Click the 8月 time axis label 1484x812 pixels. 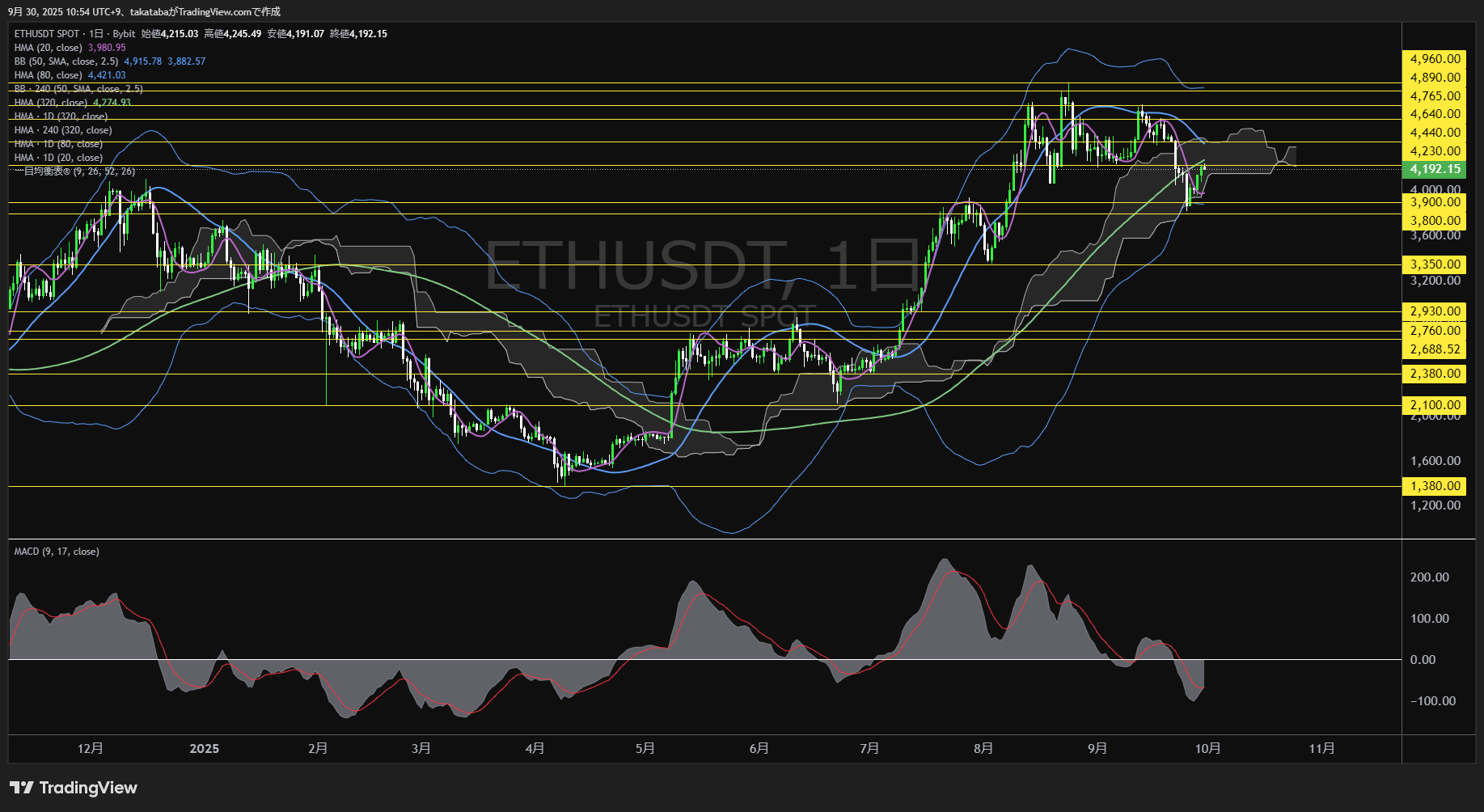tap(983, 749)
